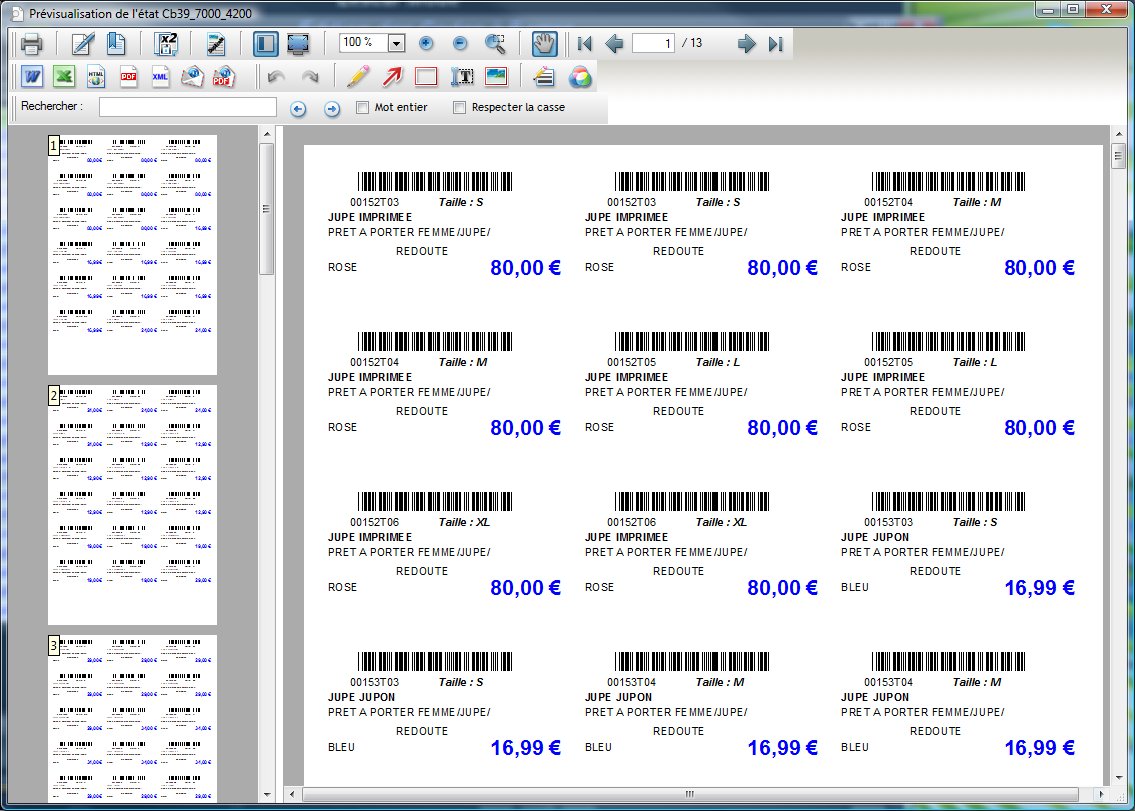
Task: Open the annotation color picker
Action: tap(580, 76)
